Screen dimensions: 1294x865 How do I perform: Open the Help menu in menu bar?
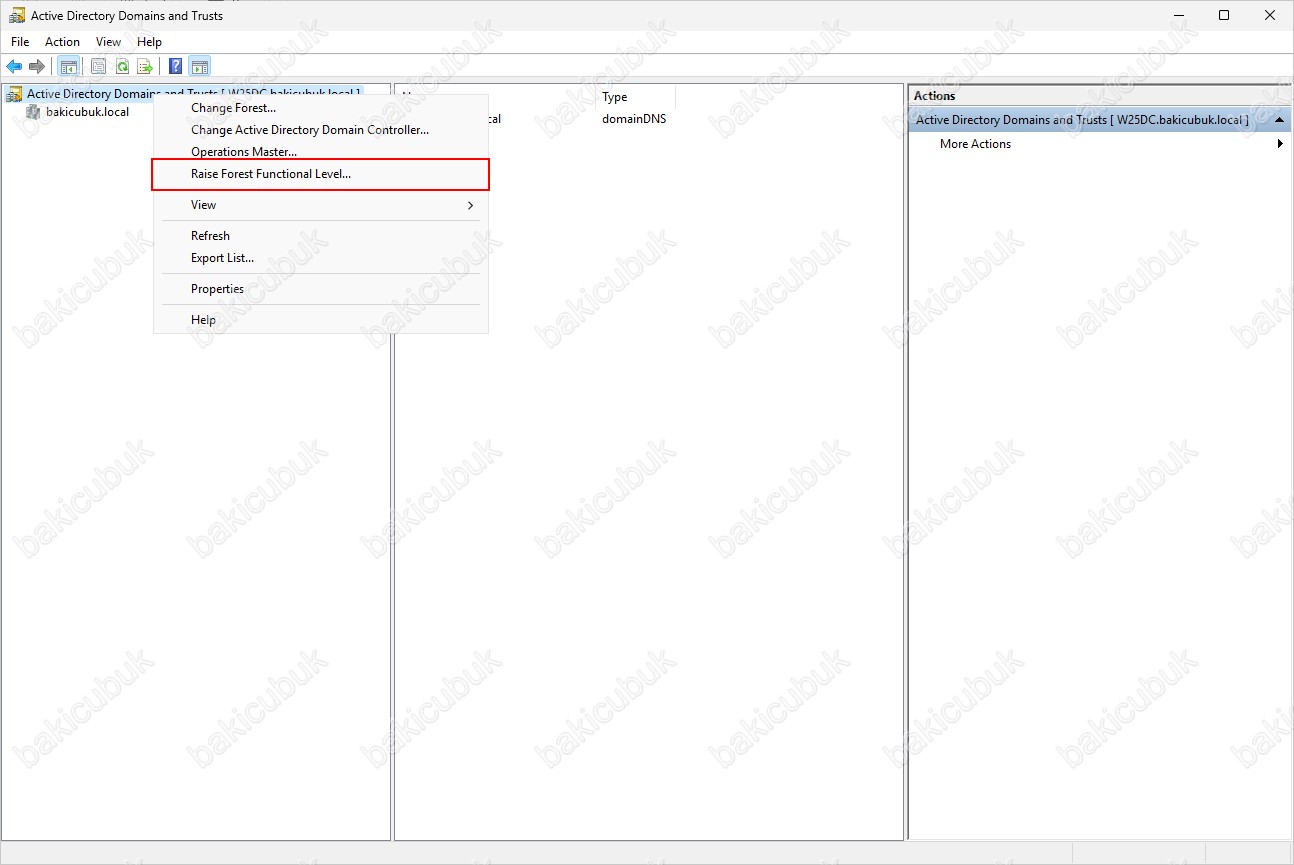click(149, 42)
